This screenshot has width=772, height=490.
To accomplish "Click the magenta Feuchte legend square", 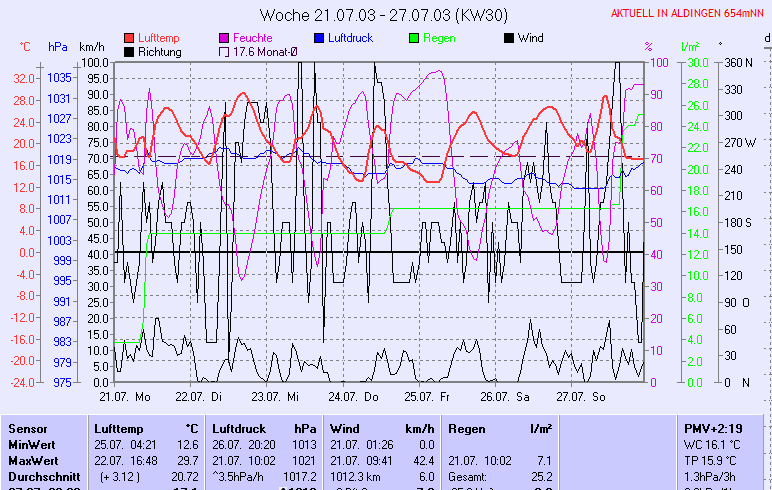I will coord(224,38).
